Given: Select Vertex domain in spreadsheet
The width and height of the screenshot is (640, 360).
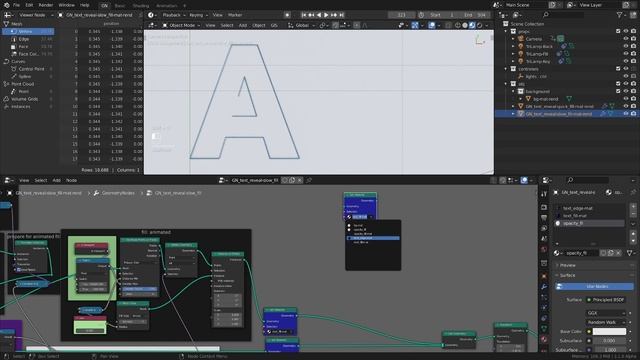Looking at the screenshot, I should 29,31.
